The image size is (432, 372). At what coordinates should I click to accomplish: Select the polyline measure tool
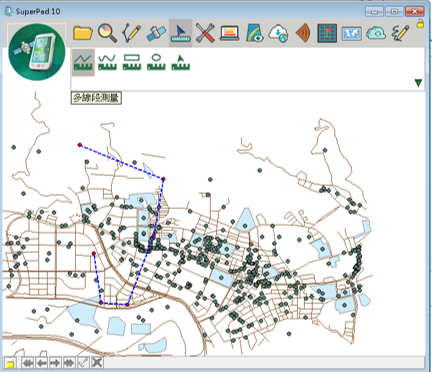pyautogui.click(x=83, y=62)
